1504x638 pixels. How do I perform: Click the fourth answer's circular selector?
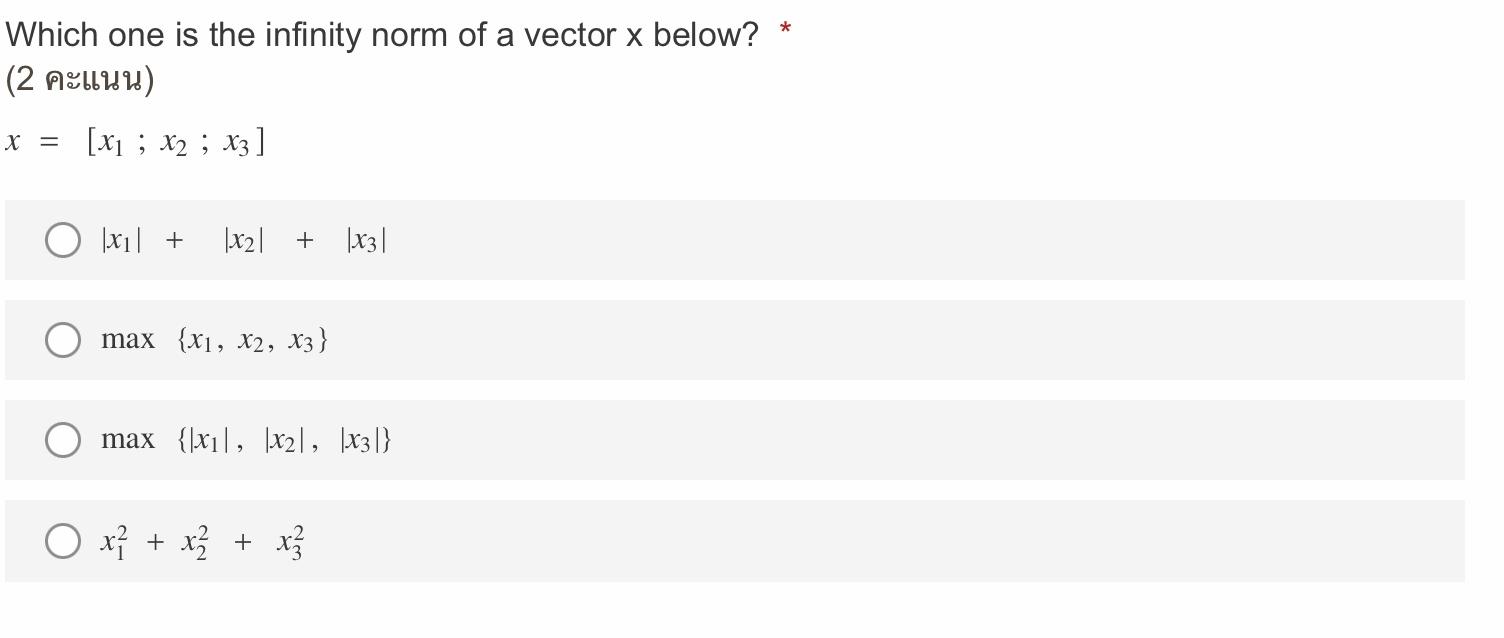pyautogui.click(x=62, y=541)
